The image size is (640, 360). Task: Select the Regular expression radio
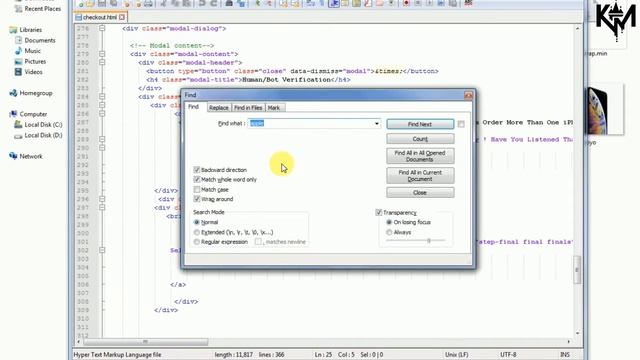click(197, 242)
